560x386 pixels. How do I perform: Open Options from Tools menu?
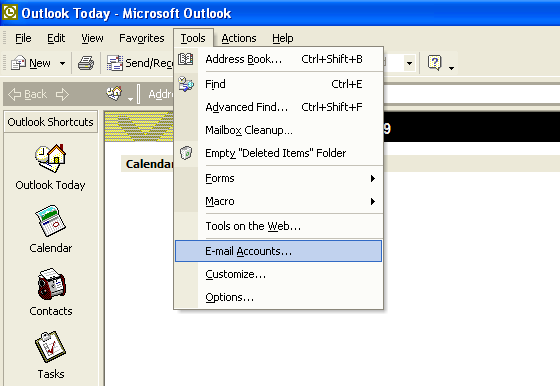[279, 297]
